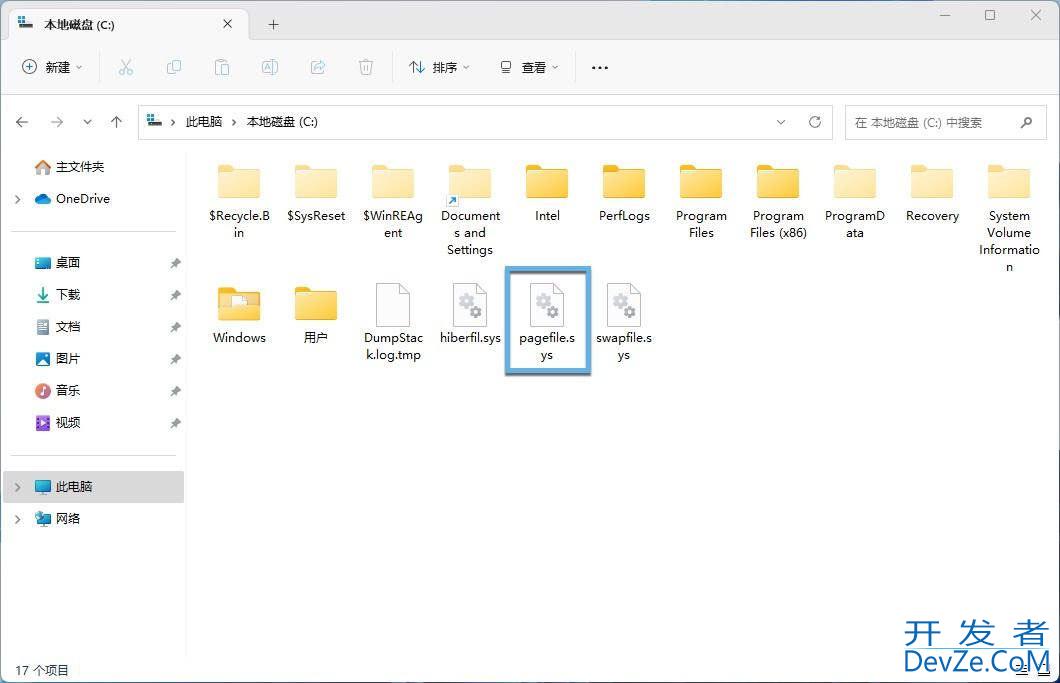Screen dimensions: 1060x683
Task: Refresh the current folder view
Action: [x=815, y=122]
